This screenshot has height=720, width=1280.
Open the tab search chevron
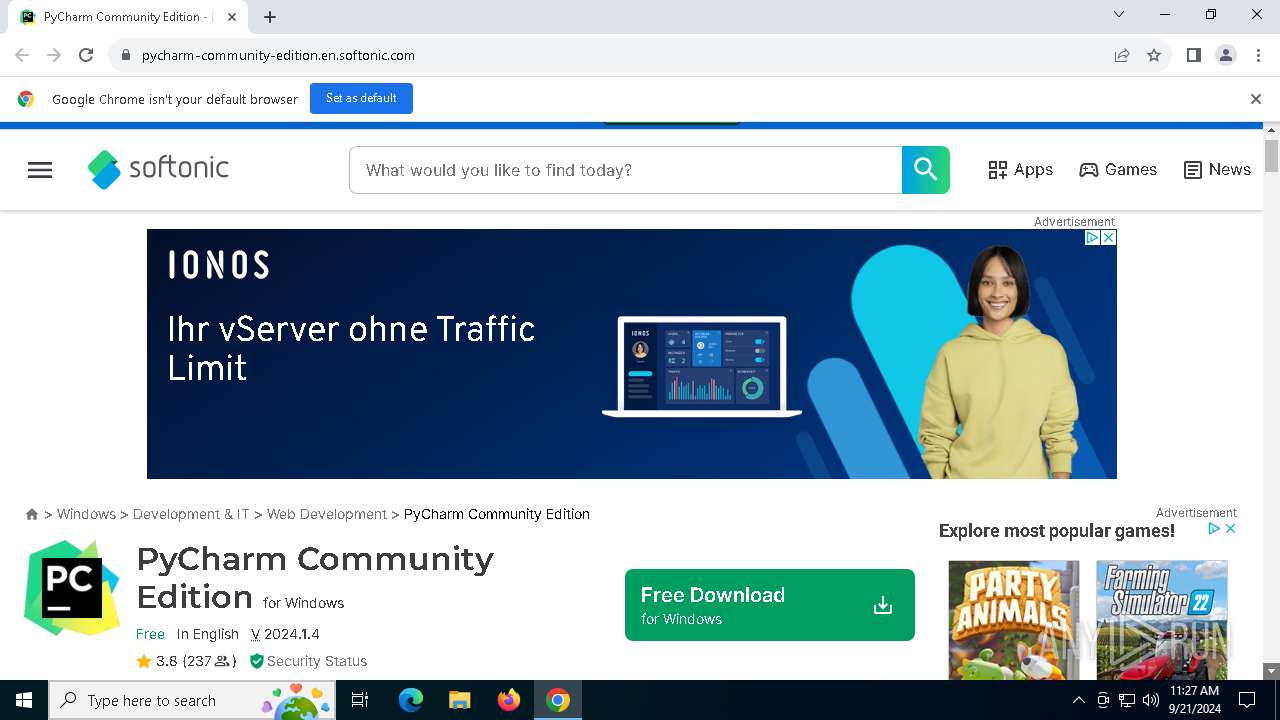tap(1119, 15)
